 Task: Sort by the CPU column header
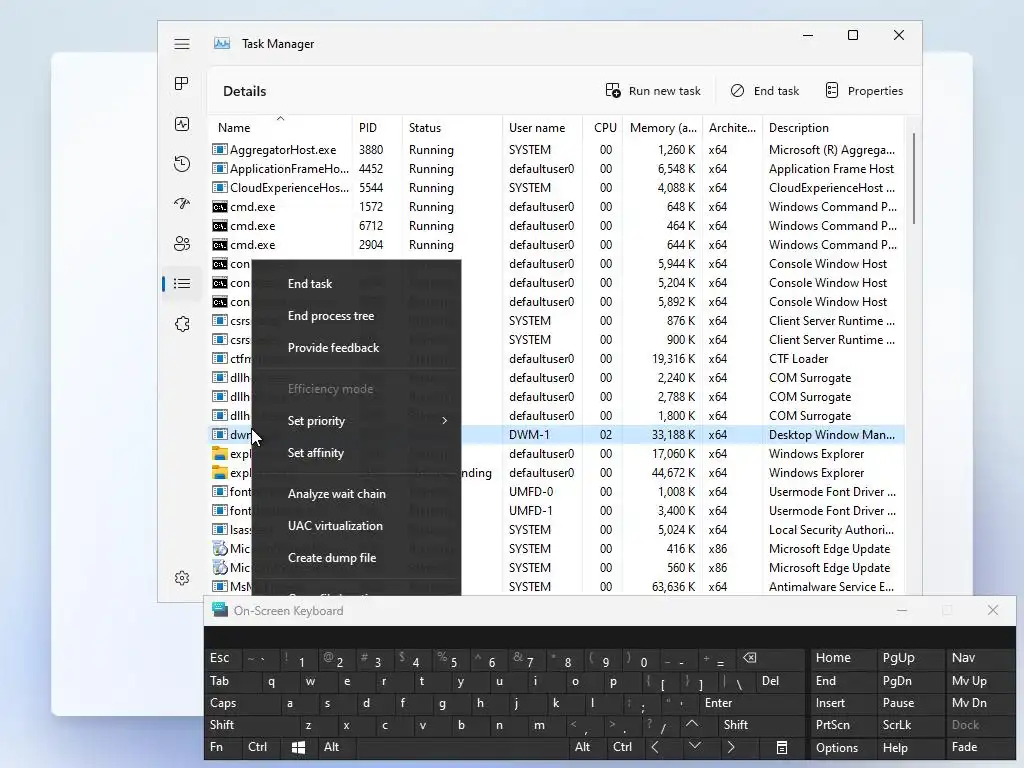coord(603,127)
